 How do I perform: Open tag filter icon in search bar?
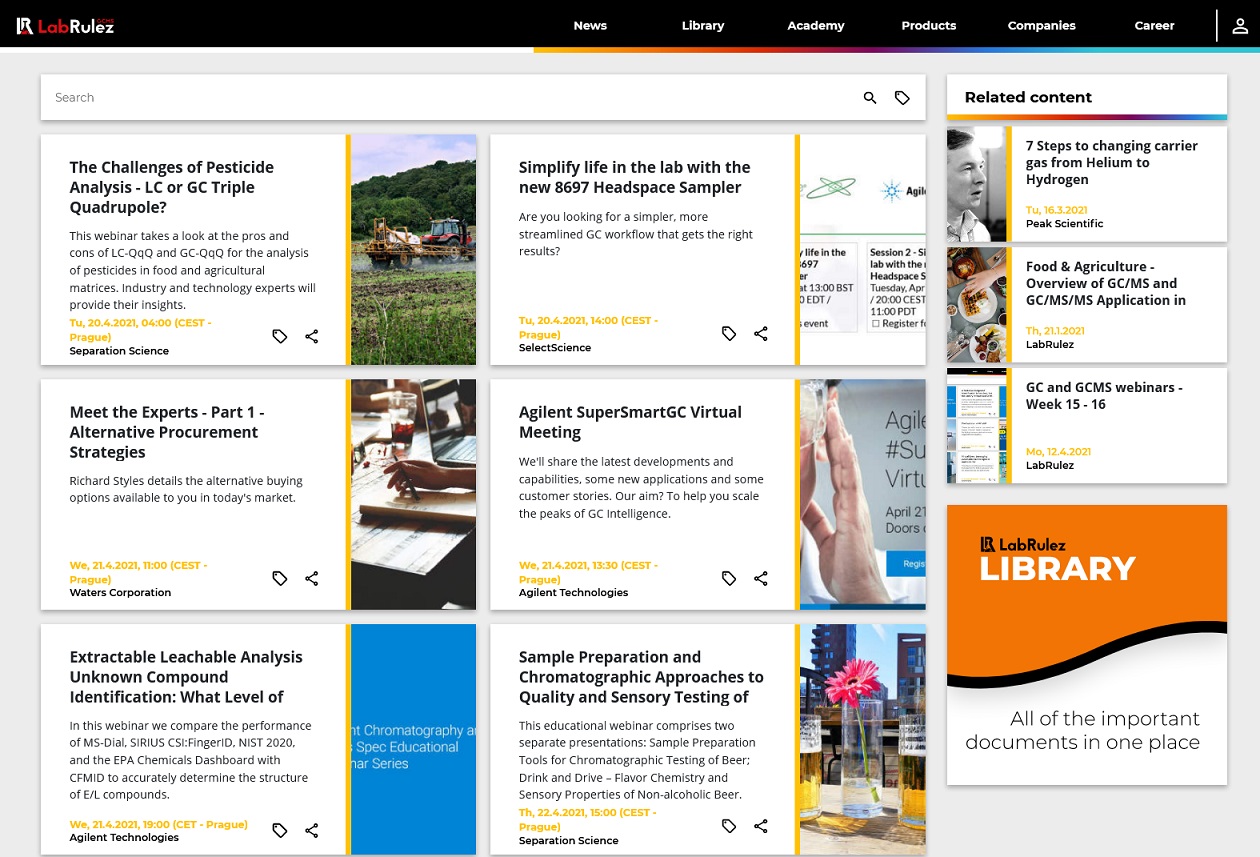pos(902,98)
